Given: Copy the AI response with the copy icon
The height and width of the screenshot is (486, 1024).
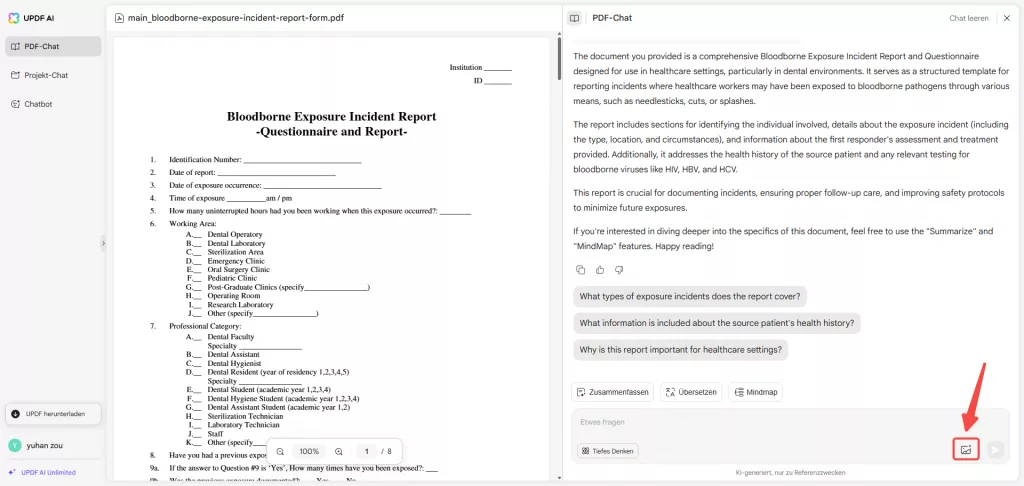Looking at the screenshot, I should (580, 270).
